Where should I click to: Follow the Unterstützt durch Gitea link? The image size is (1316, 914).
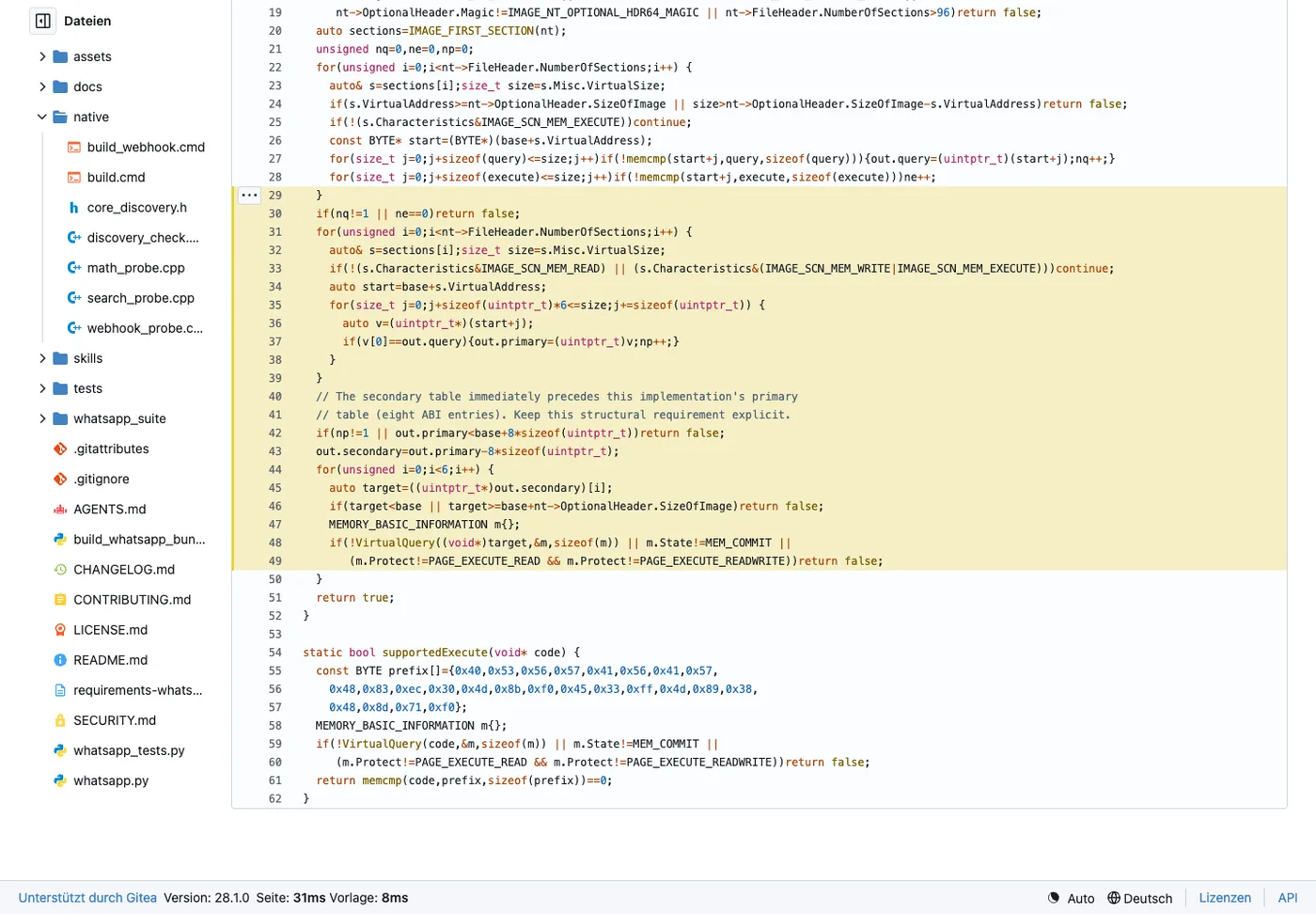coord(87,898)
